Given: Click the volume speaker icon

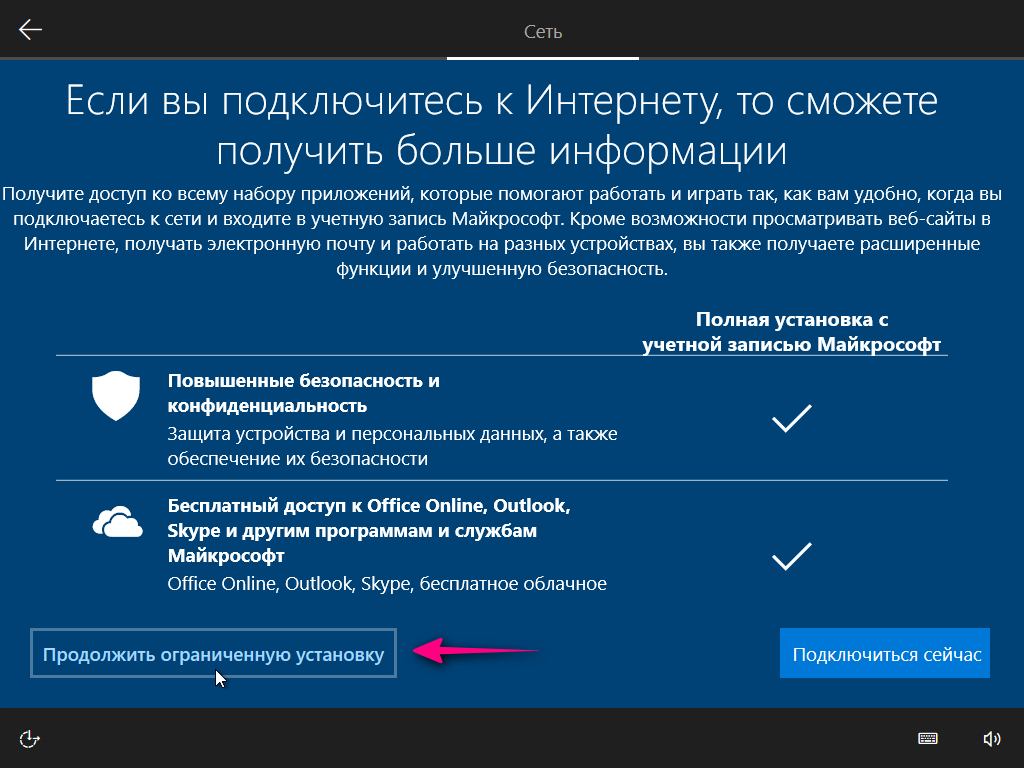Looking at the screenshot, I should click(x=991, y=738).
